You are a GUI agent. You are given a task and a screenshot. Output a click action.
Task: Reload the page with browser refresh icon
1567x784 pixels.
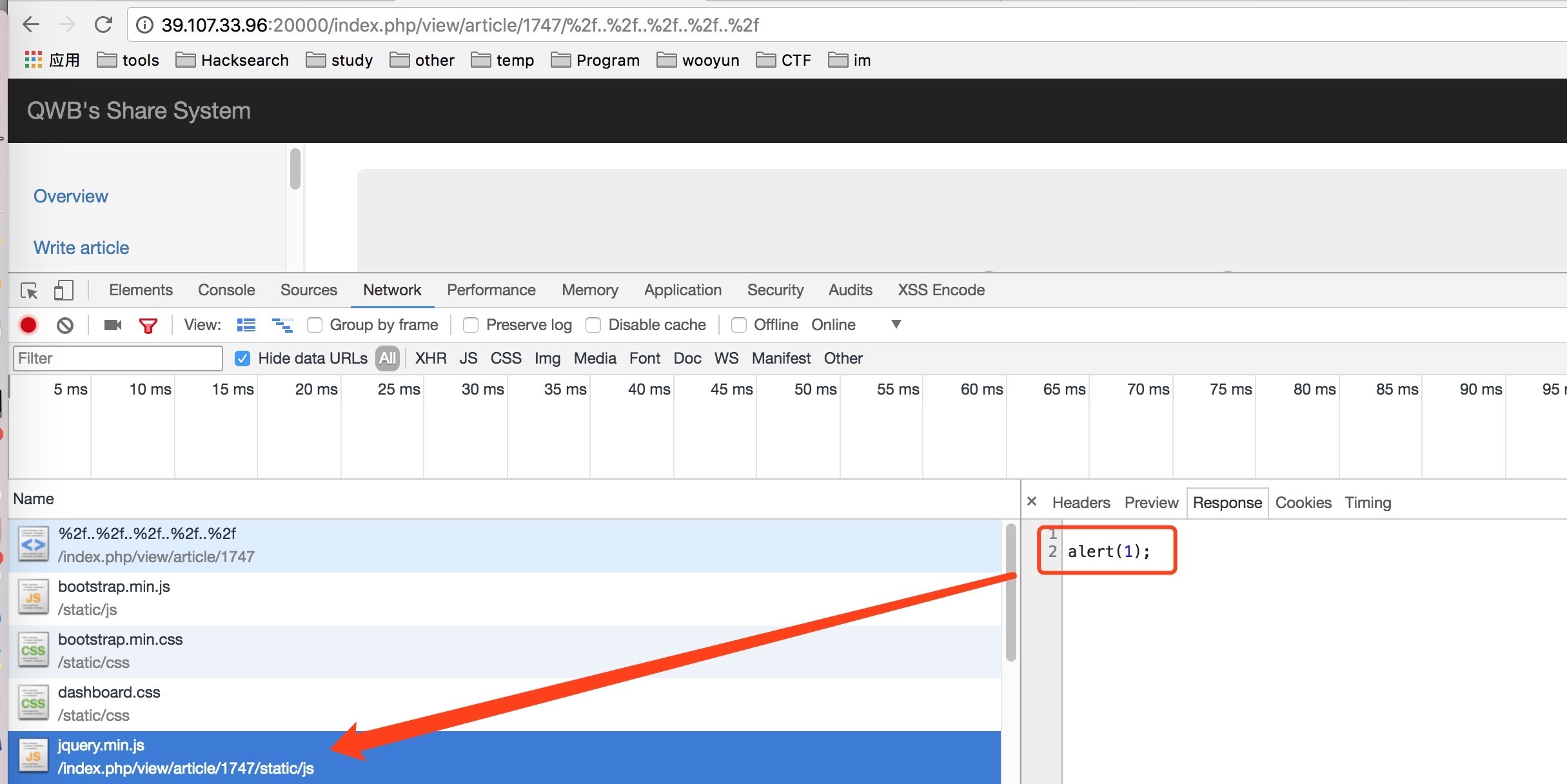(103, 25)
